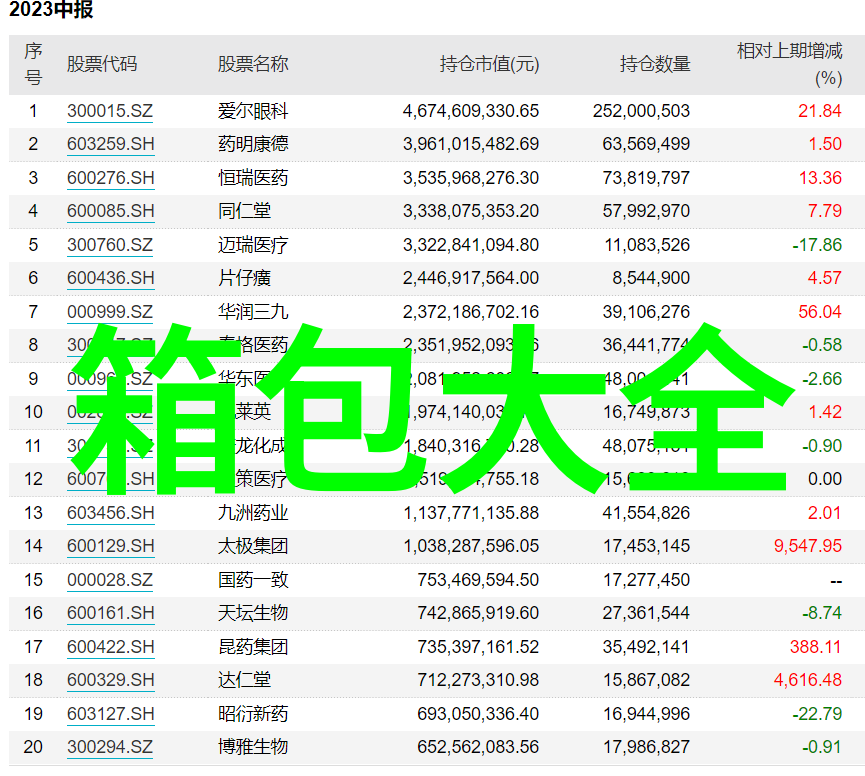The image size is (865, 776).
Task: Select stock name 爱尔眼科
Action: click(253, 111)
